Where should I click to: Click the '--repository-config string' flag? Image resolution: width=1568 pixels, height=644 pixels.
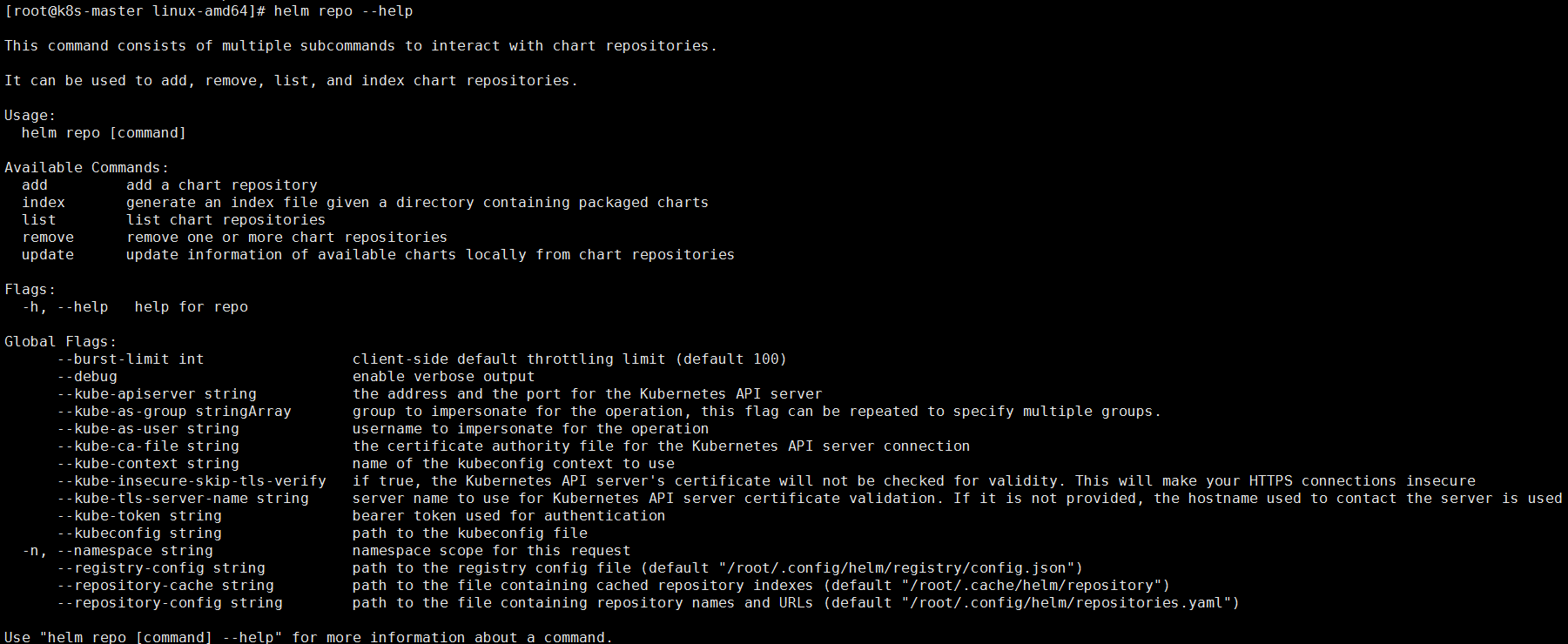coord(170,603)
